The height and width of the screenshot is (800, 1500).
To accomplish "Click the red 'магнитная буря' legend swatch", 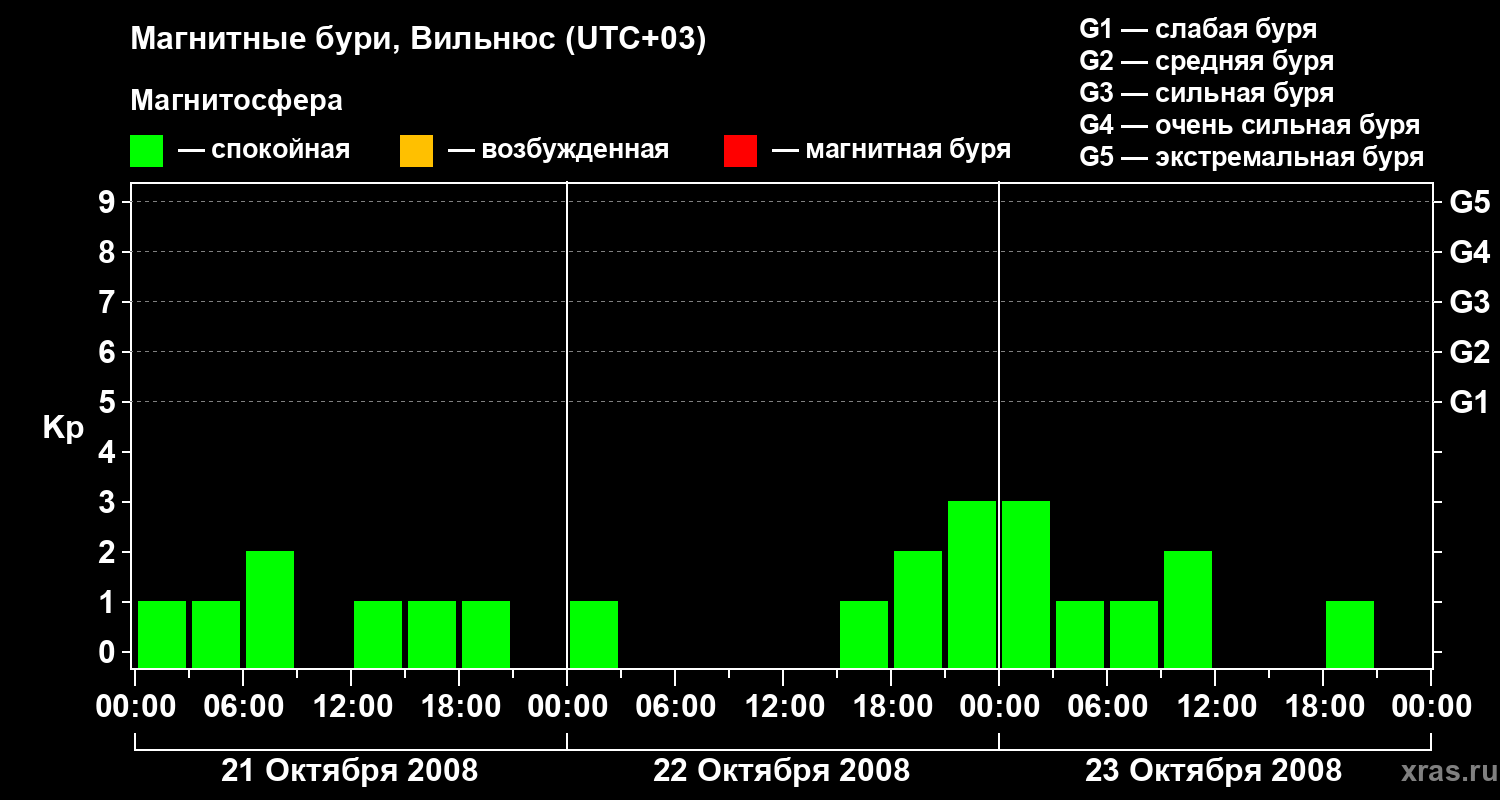I will pyautogui.click(x=741, y=150).
